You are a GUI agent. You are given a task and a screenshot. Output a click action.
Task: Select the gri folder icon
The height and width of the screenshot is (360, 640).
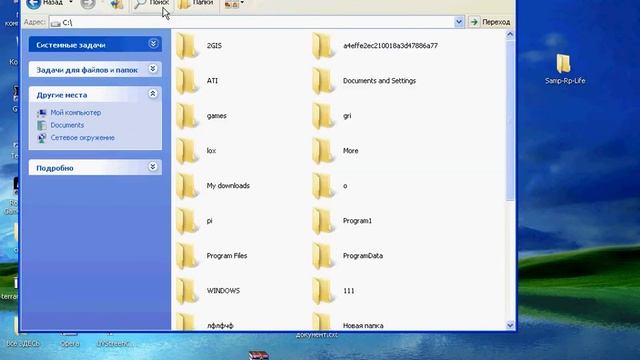(324, 116)
